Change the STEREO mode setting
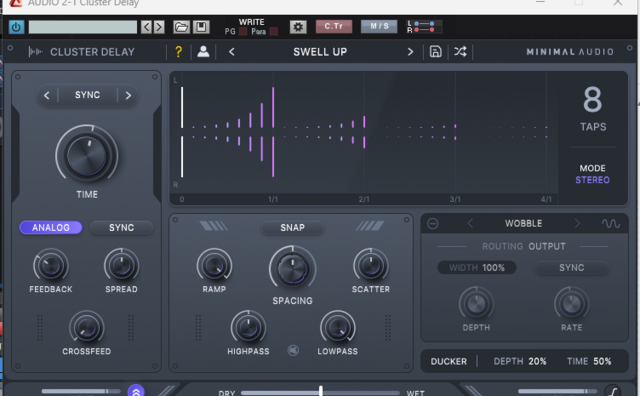Image resolution: width=640 pixels, height=396 pixels. tap(592, 180)
